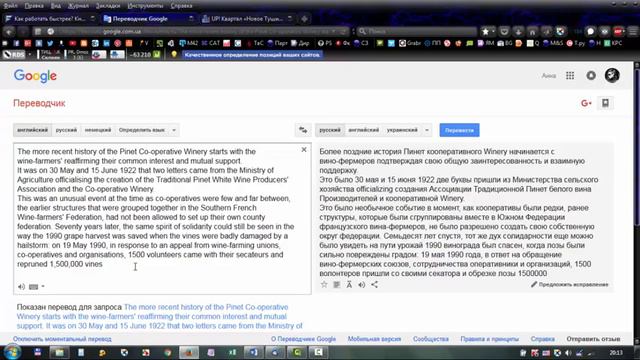The height and width of the screenshot is (360, 640).
Task: Open the Pocket toolbar icon
Action: (x=504, y=31)
